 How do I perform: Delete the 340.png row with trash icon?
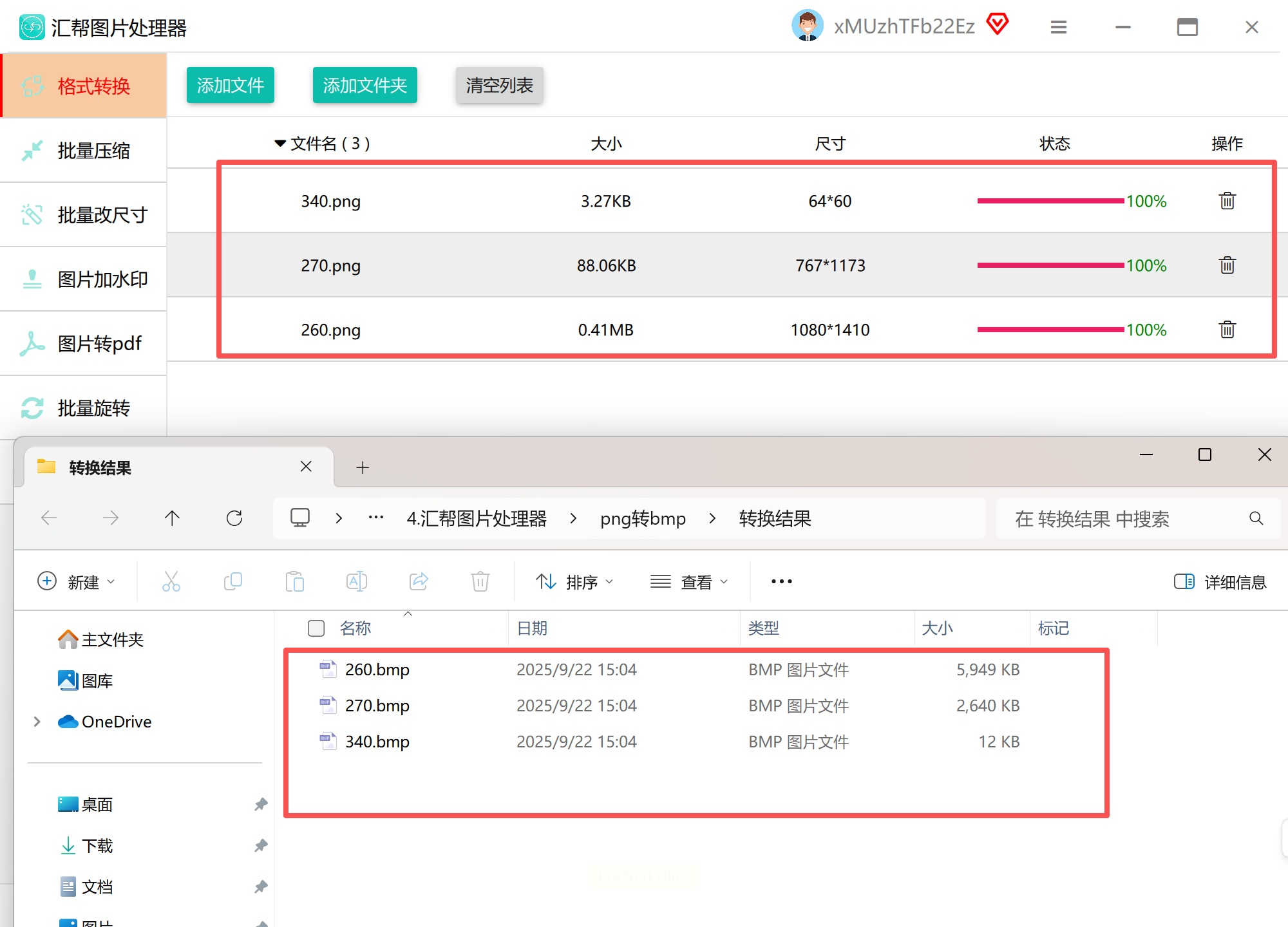coord(1227,201)
